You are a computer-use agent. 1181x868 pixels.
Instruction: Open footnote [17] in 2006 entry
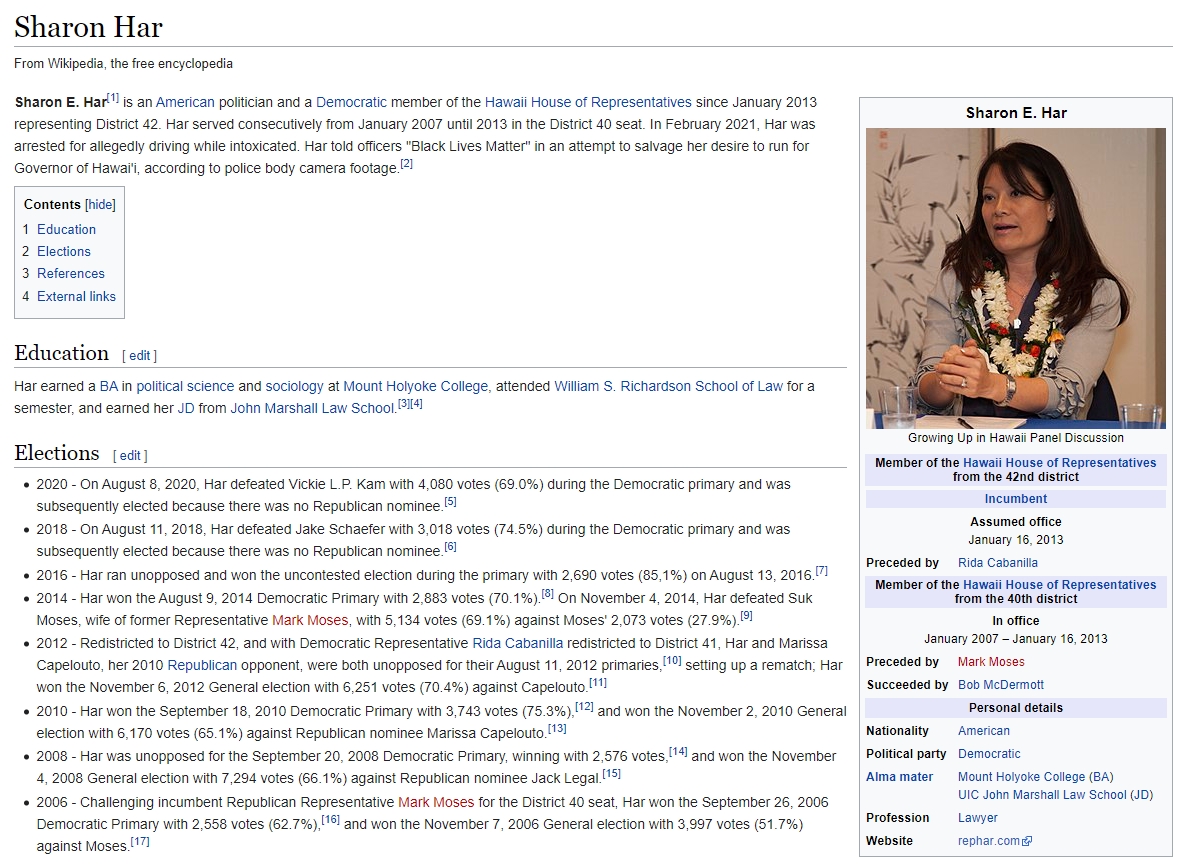[139, 841]
